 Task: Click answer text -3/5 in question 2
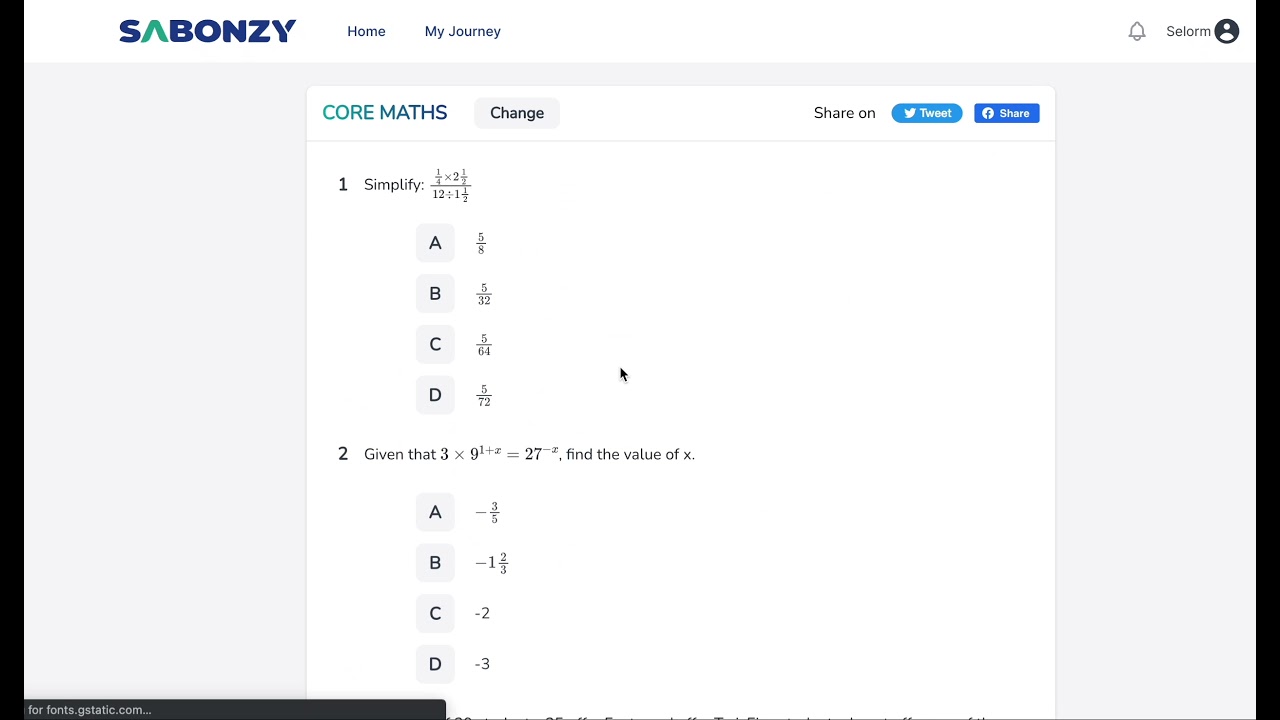pyautogui.click(x=487, y=513)
